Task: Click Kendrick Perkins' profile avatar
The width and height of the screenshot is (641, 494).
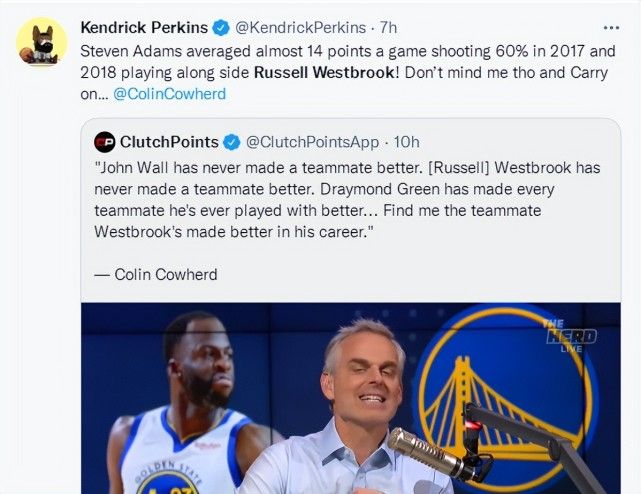Action: 41,43
